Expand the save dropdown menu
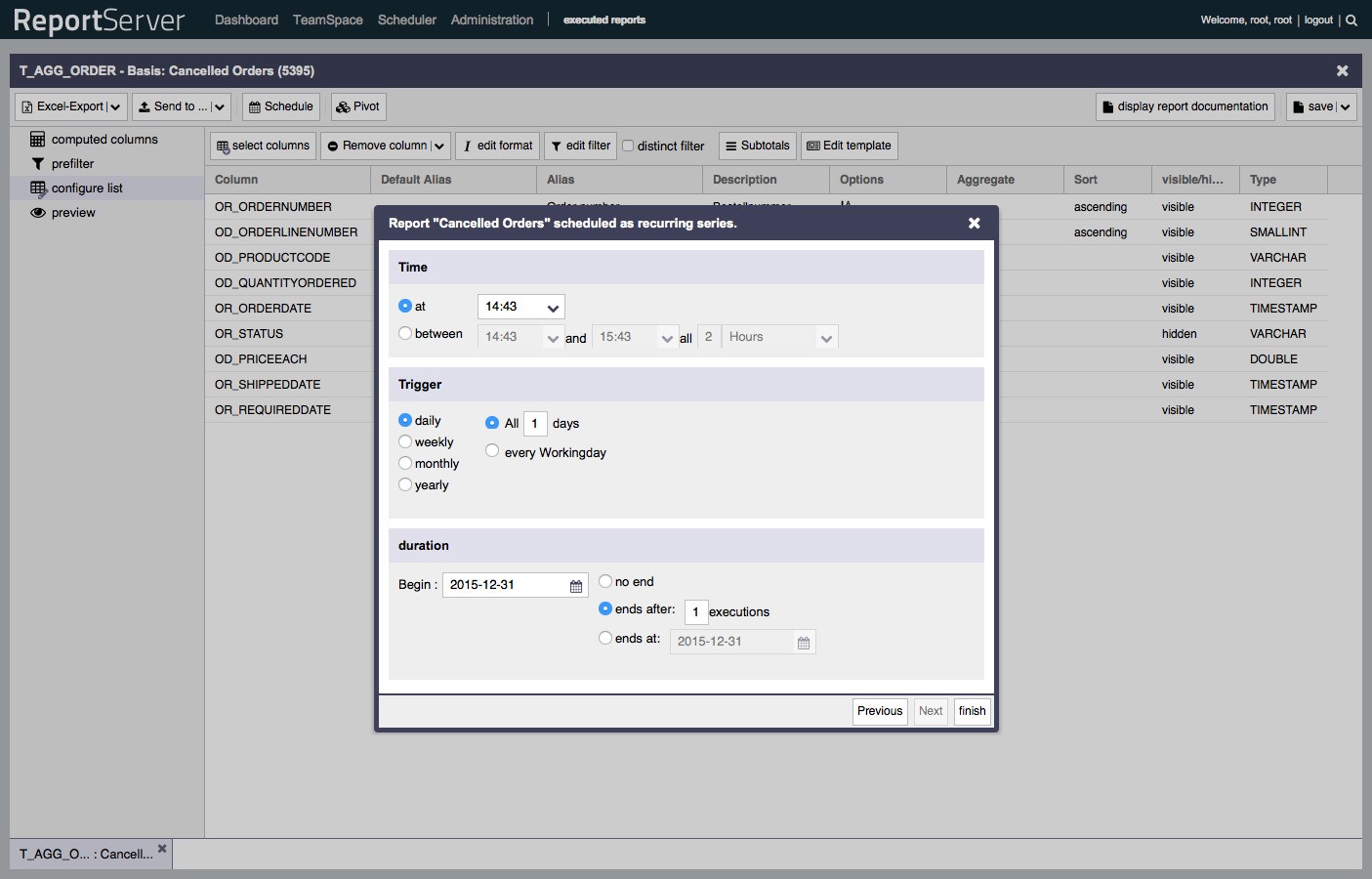This screenshot has width=1372, height=879. [x=1345, y=106]
